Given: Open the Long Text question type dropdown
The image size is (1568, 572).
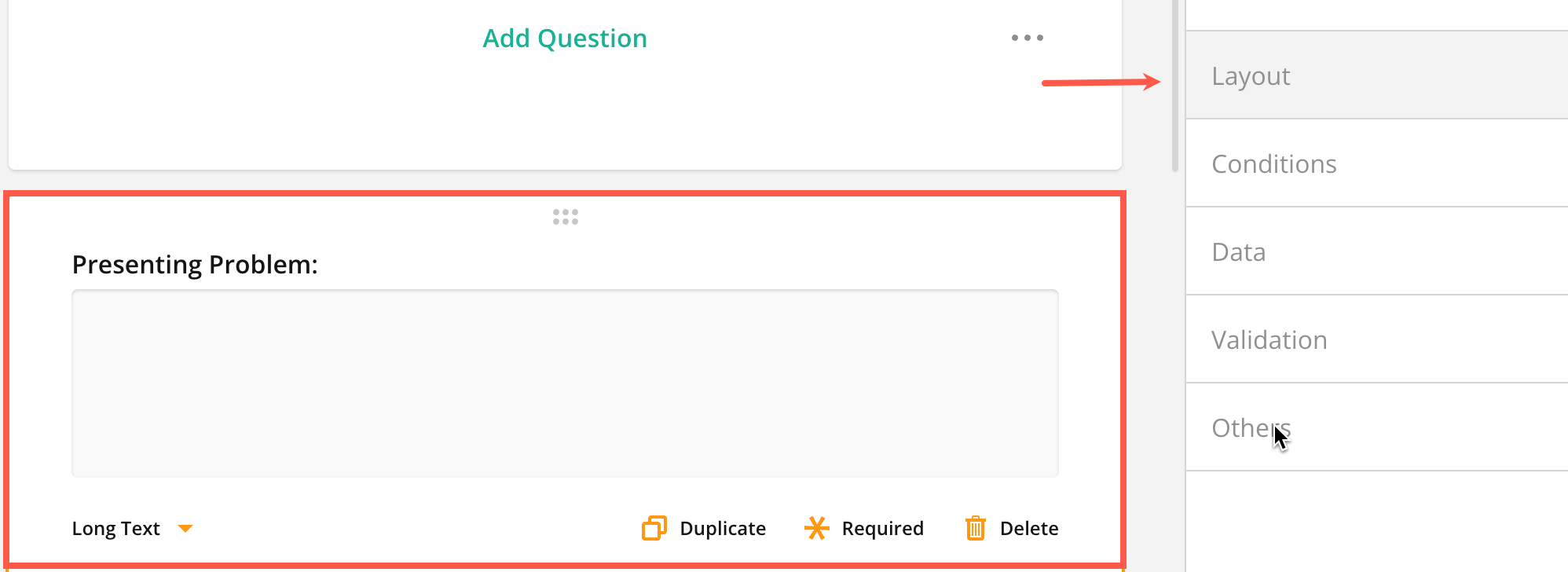Looking at the screenshot, I should click(116, 529).
